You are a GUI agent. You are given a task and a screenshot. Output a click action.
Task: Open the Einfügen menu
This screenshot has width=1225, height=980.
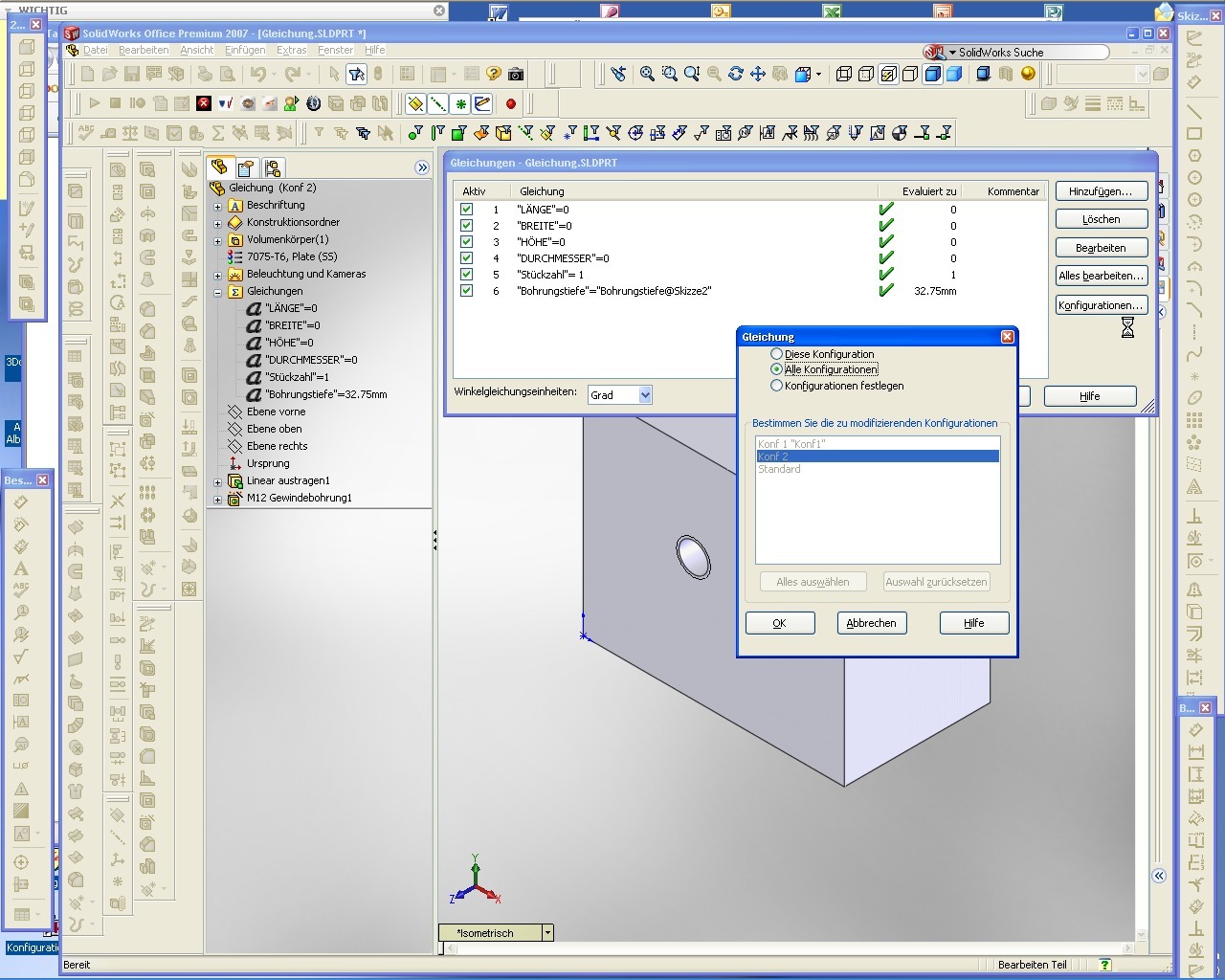[x=245, y=50]
